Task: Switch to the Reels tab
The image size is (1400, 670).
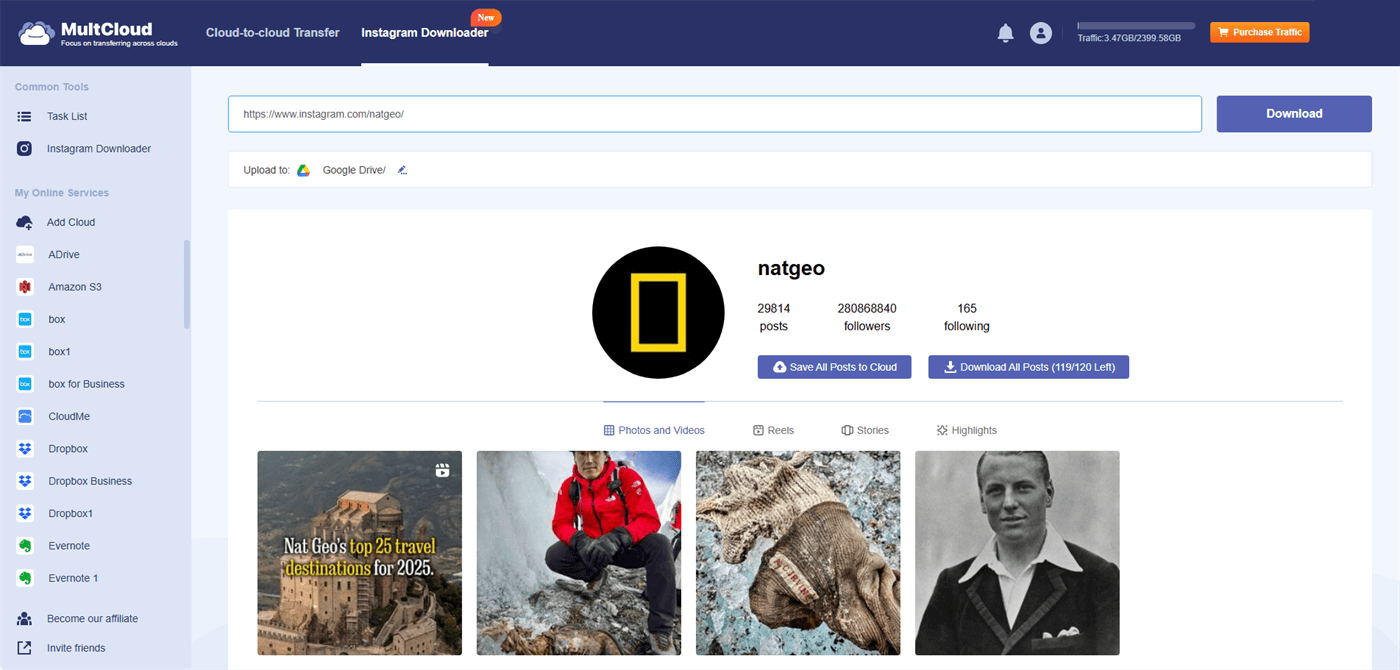Action: tap(773, 430)
